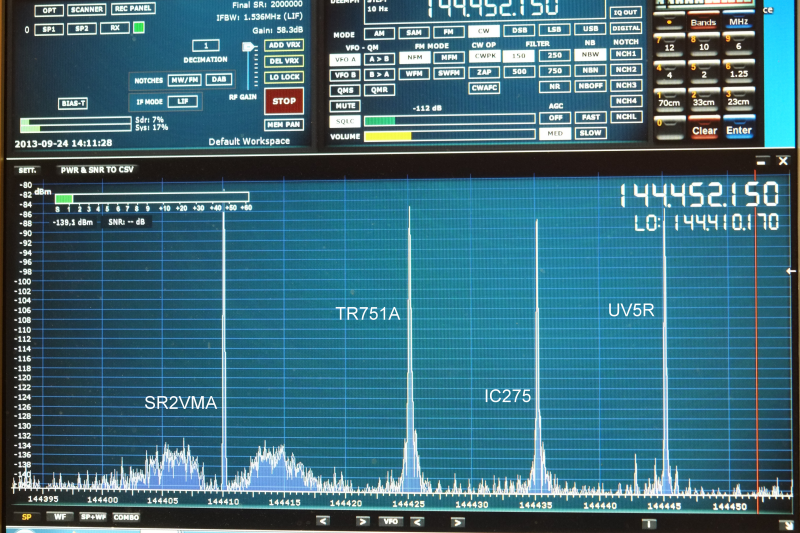Click DEL VRX button
The width and height of the screenshot is (800, 533).
[284, 61]
